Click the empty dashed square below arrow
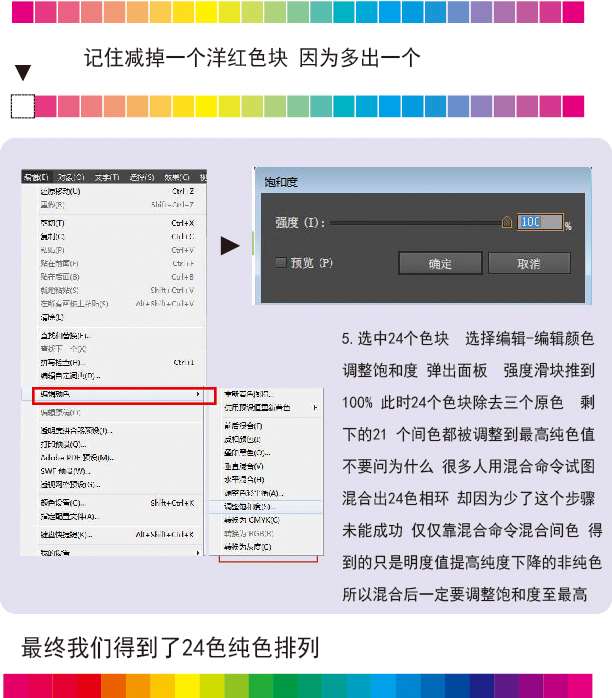This screenshot has width=612, height=698. [x=22, y=106]
